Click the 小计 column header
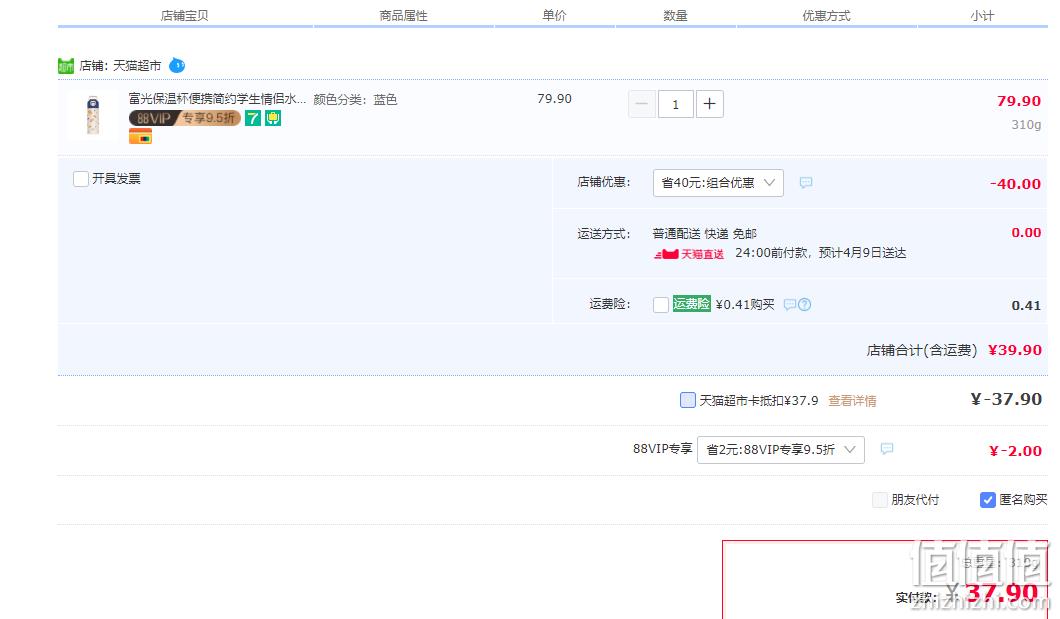This screenshot has width=1060, height=619. 982,16
